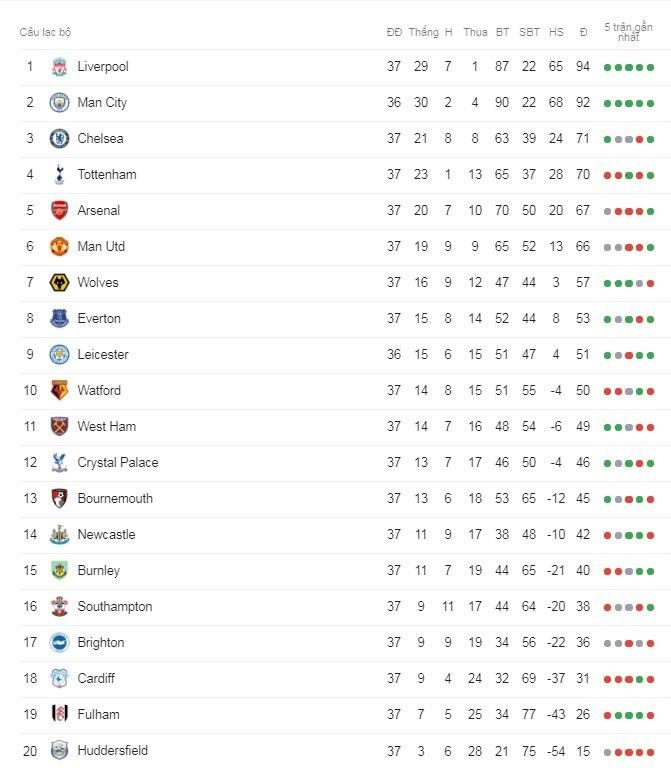Image resolution: width=671 pixels, height=774 pixels.
Task: Click the Tottenham cockerel crest
Action: click(60, 175)
